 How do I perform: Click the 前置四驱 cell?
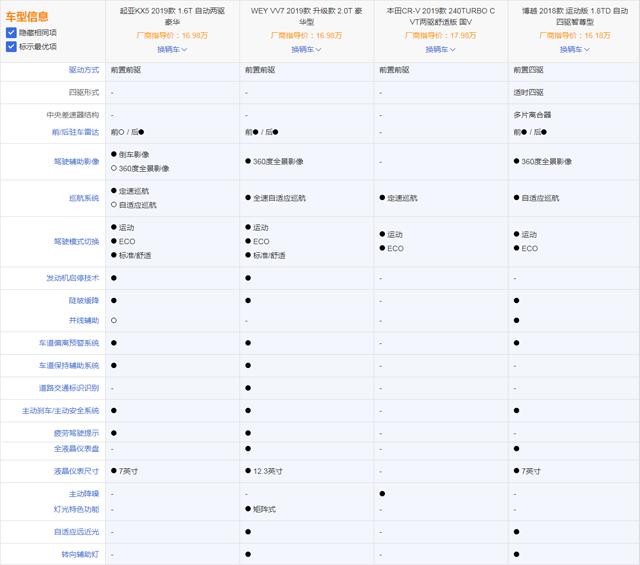528,70
